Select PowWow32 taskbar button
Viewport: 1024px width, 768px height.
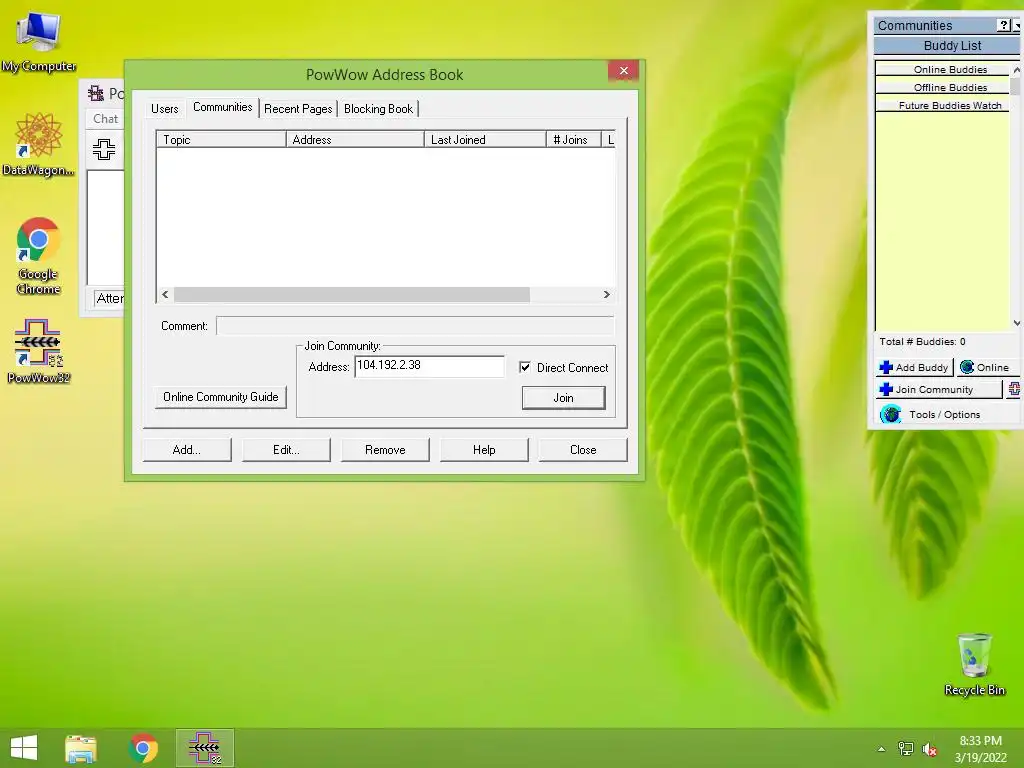[204, 748]
